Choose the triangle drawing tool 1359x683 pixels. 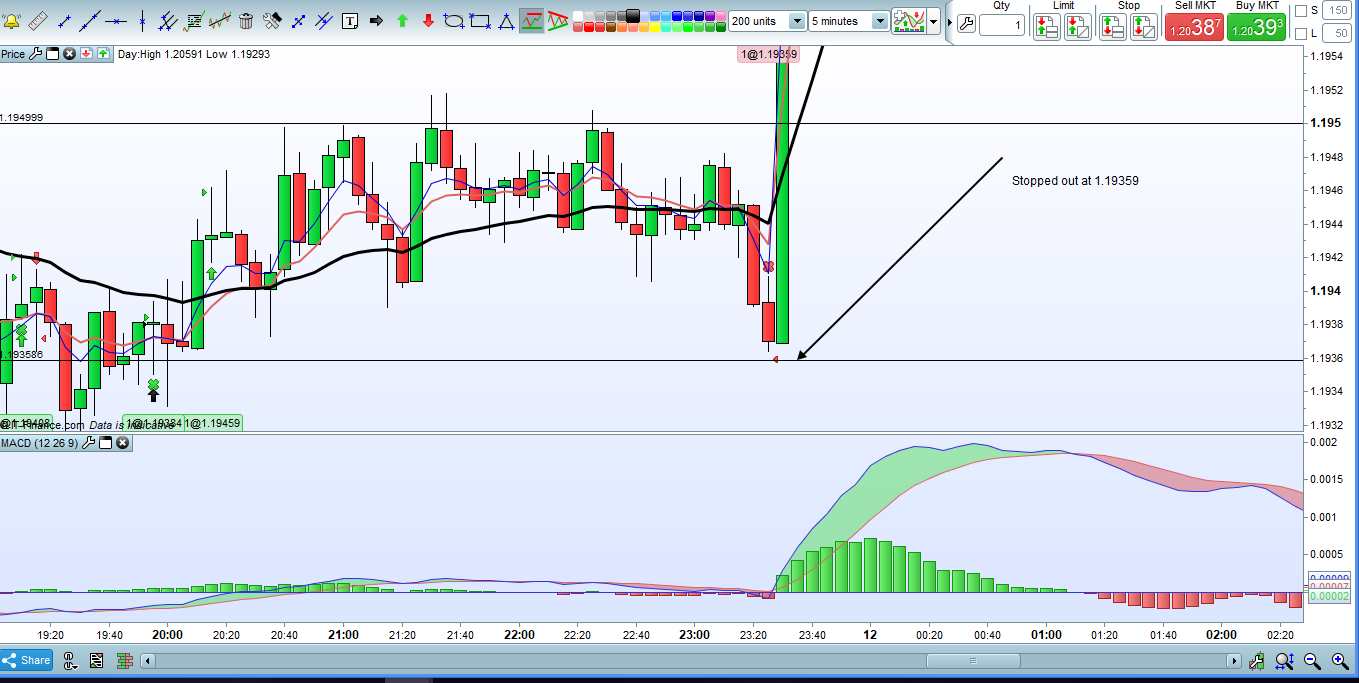click(506, 20)
